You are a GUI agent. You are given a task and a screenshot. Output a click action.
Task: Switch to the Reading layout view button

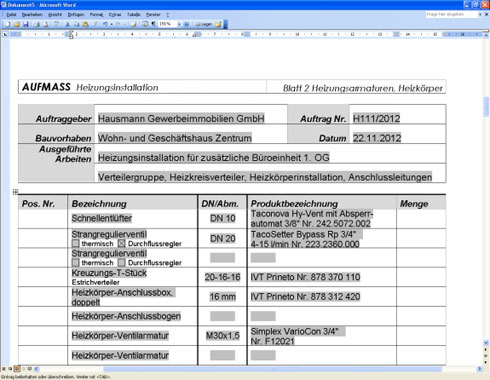click(x=30, y=369)
